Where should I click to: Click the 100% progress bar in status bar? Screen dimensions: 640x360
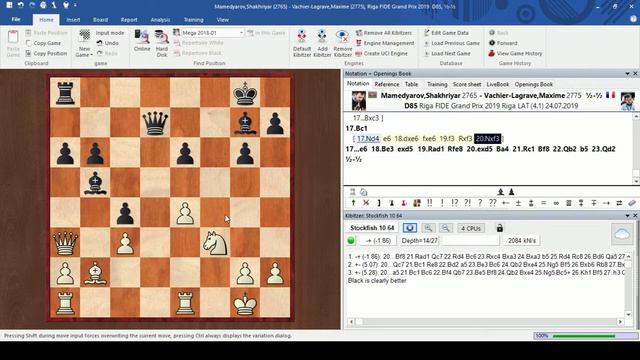[585, 336]
